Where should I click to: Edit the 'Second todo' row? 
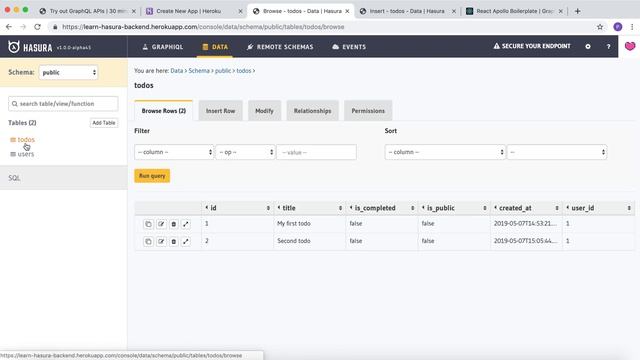pos(161,242)
